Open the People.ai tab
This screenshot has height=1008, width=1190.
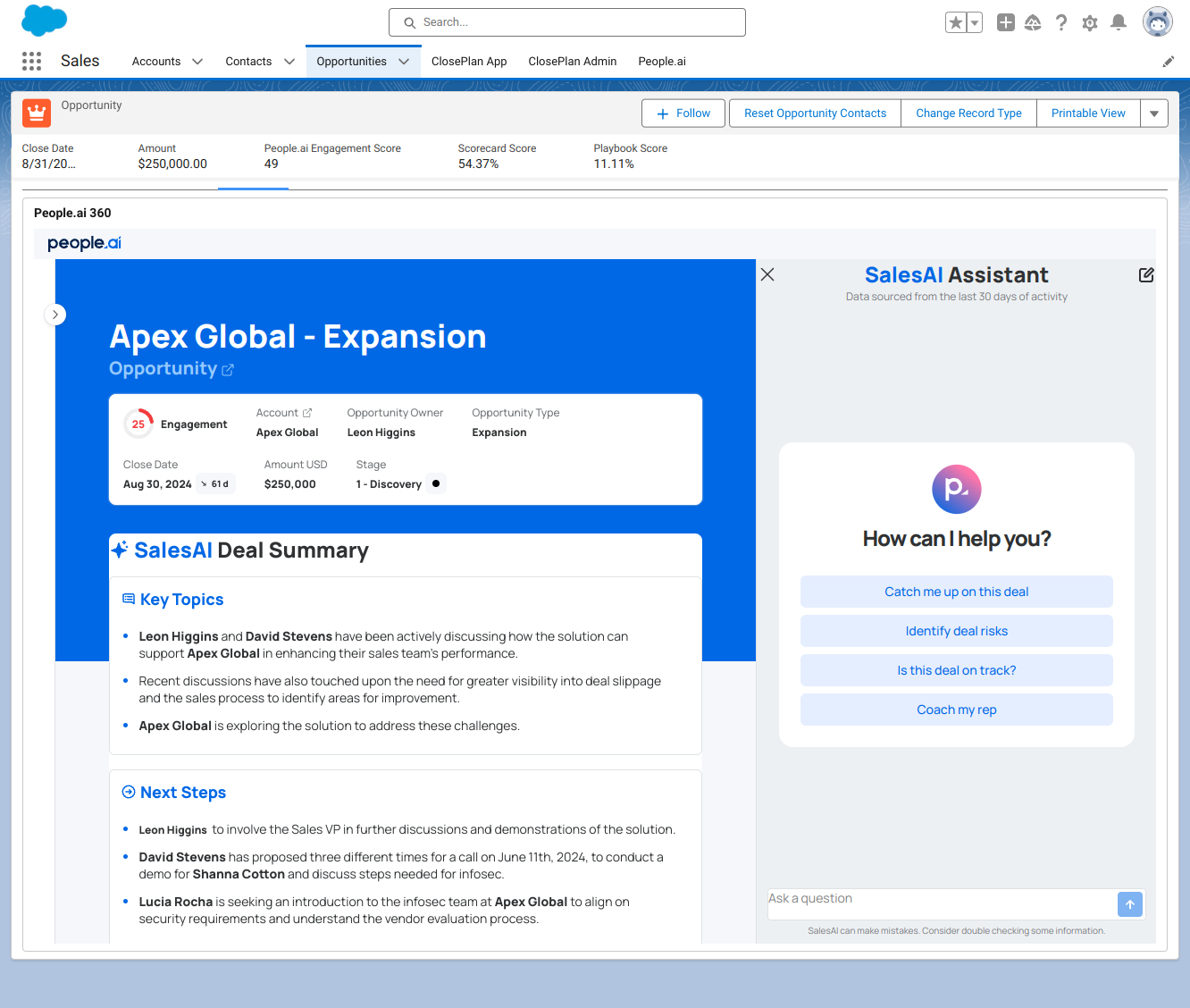point(662,62)
